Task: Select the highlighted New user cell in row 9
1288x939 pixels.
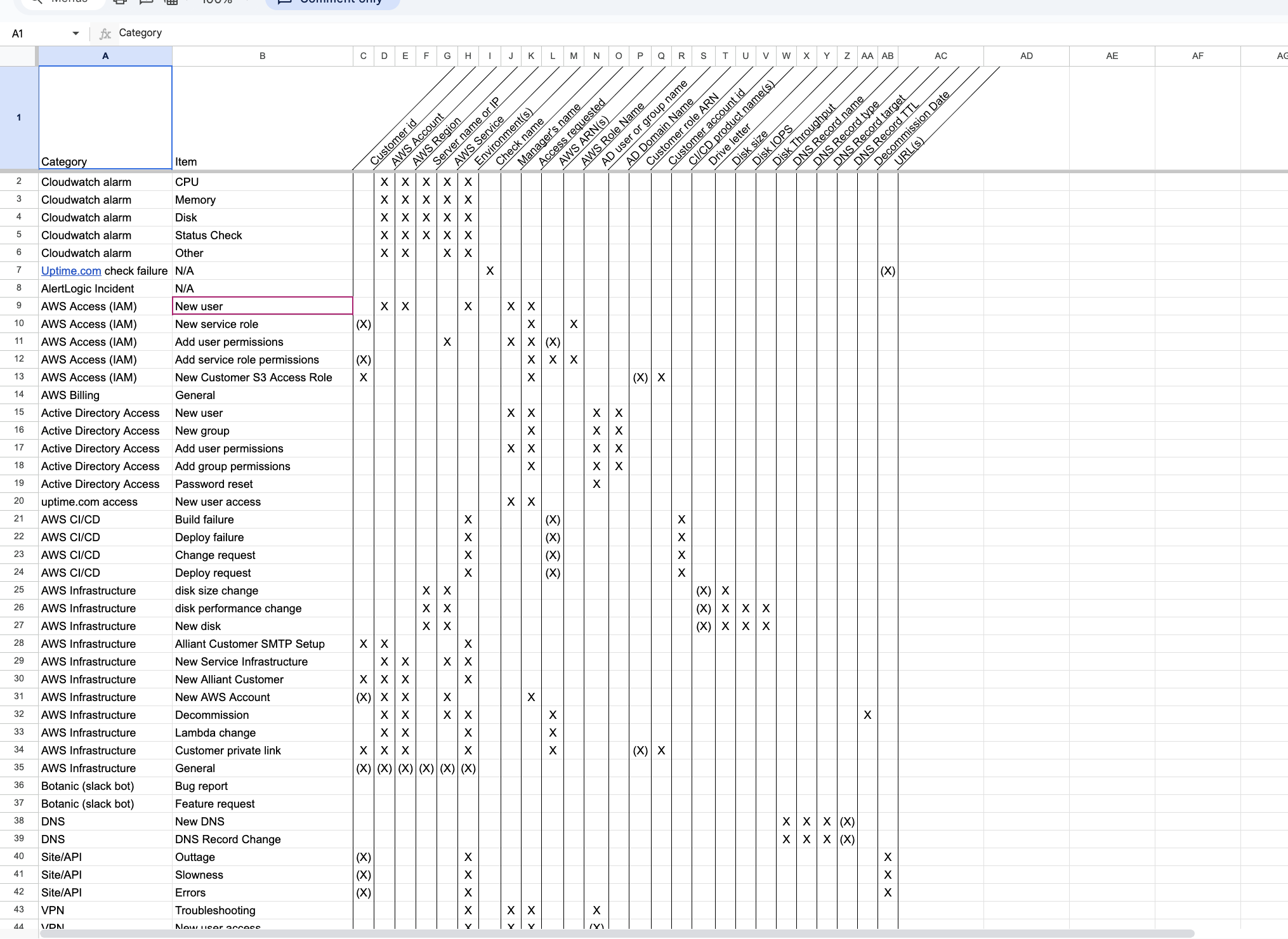Action: [x=263, y=306]
